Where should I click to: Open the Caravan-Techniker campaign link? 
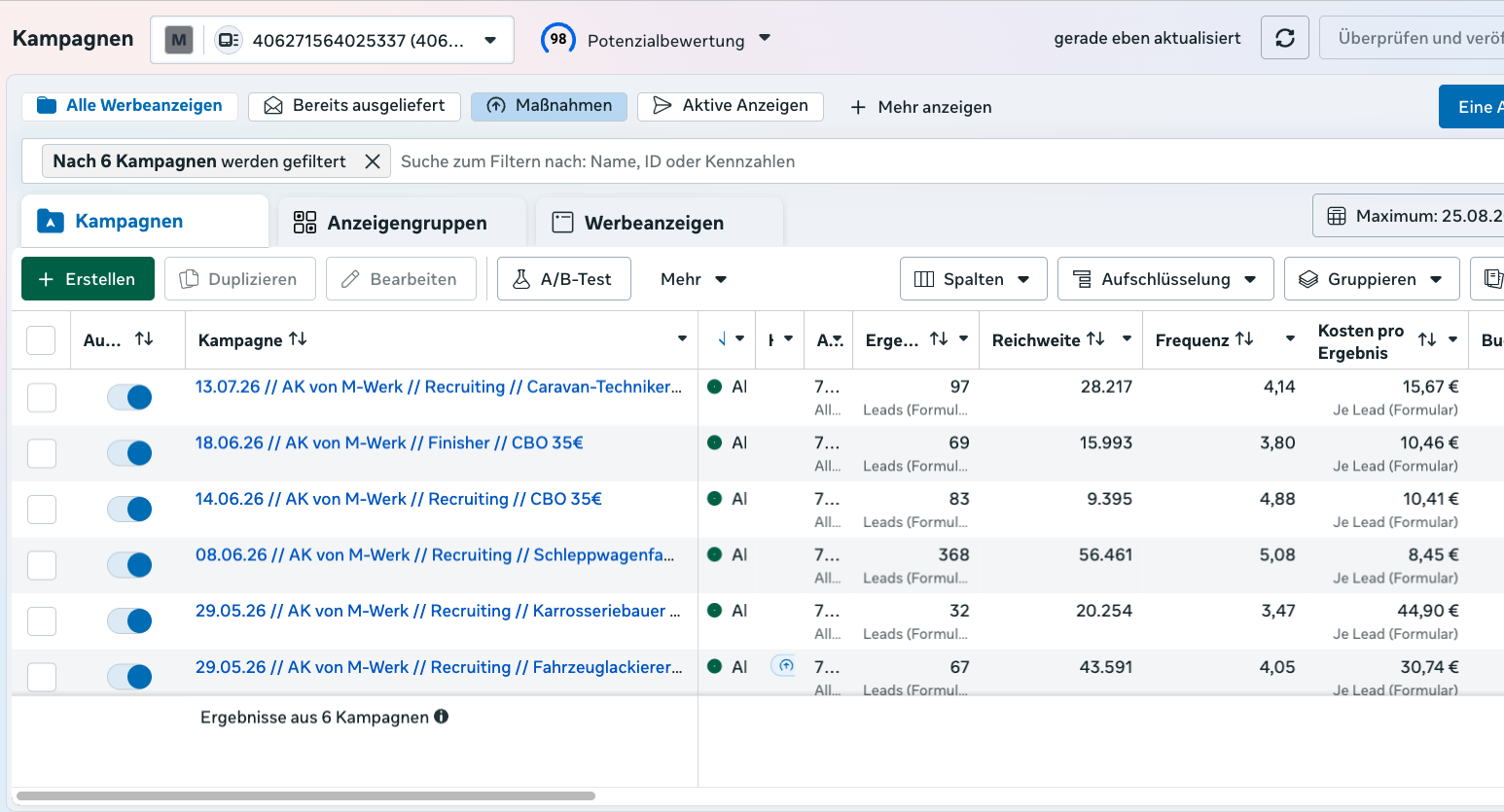click(x=439, y=387)
